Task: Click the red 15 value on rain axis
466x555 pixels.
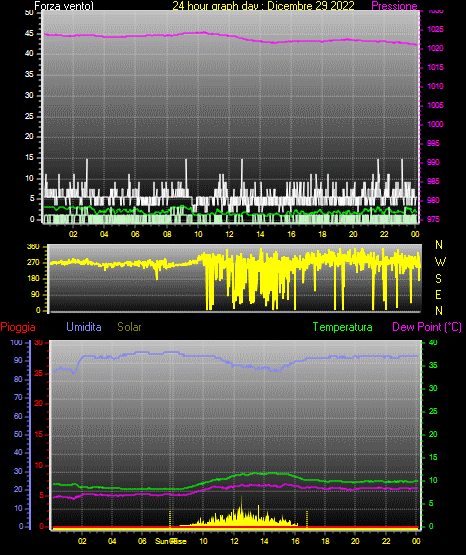Action: [39, 434]
